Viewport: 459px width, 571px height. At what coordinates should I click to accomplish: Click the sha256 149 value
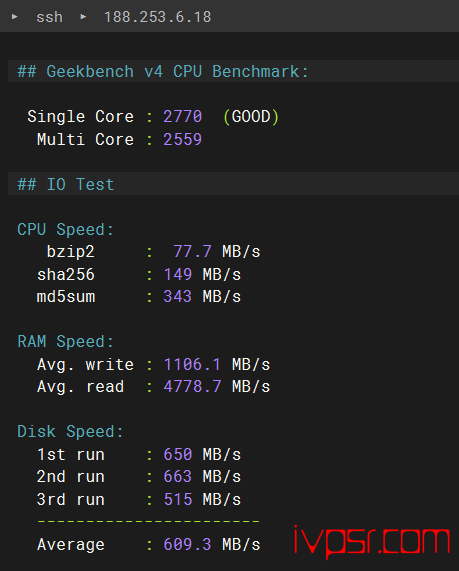coord(177,274)
